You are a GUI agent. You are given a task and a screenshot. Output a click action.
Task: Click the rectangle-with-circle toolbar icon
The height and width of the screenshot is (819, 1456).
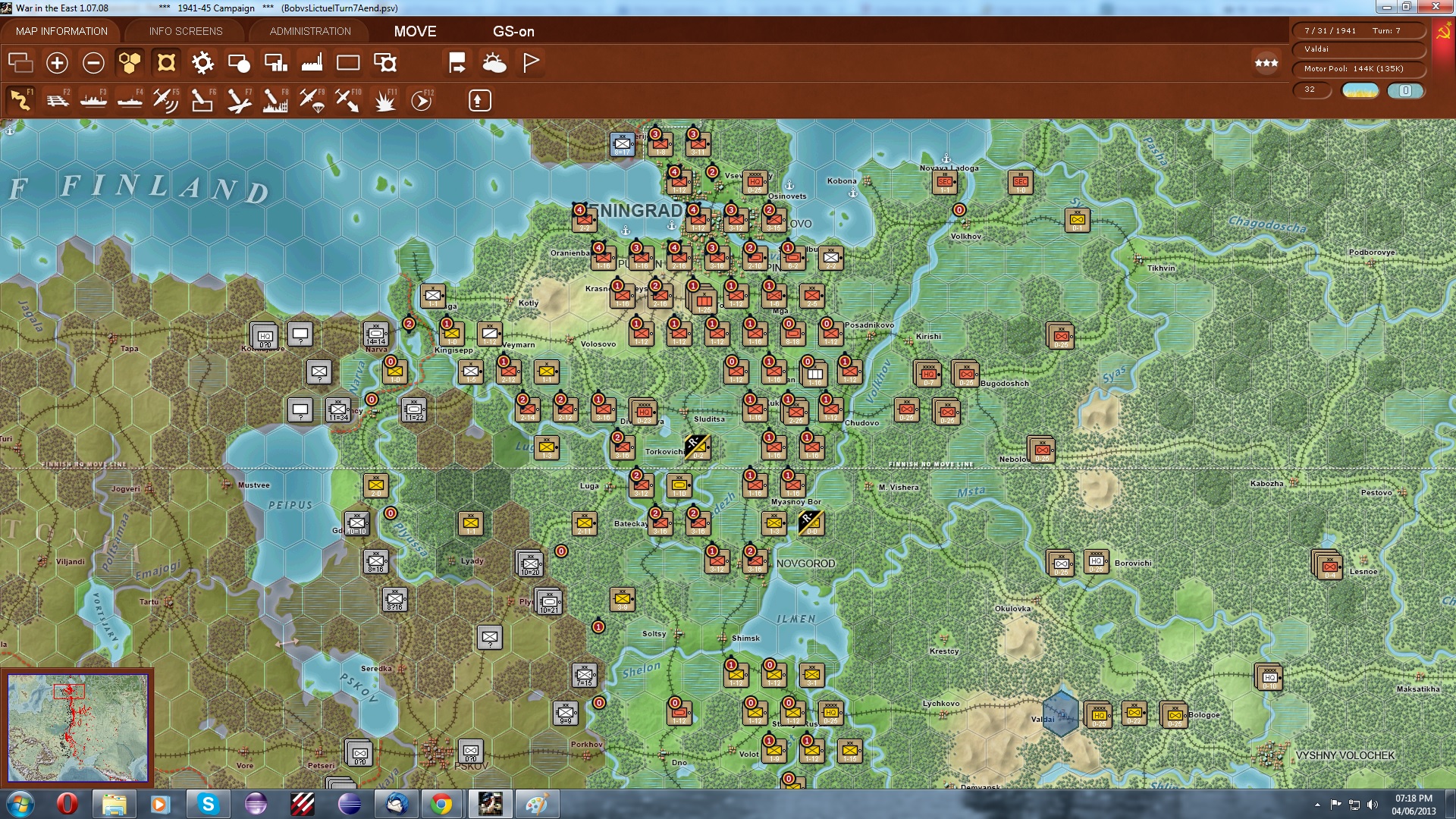coord(239,62)
